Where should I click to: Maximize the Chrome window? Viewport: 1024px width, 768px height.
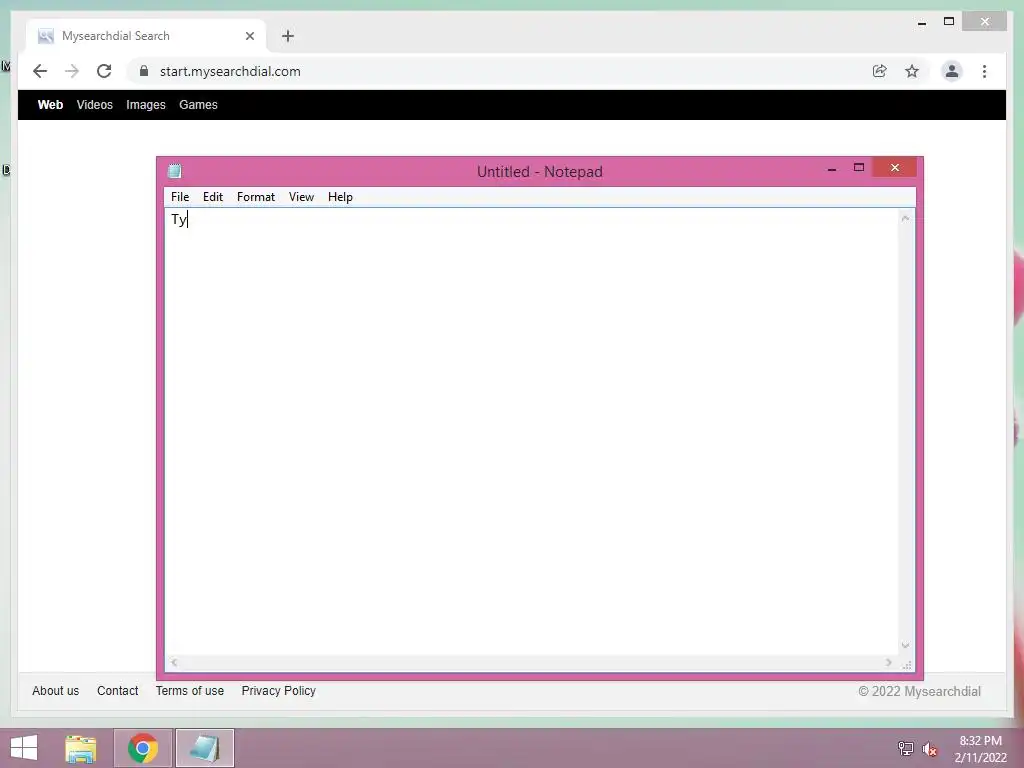(x=949, y=22)
